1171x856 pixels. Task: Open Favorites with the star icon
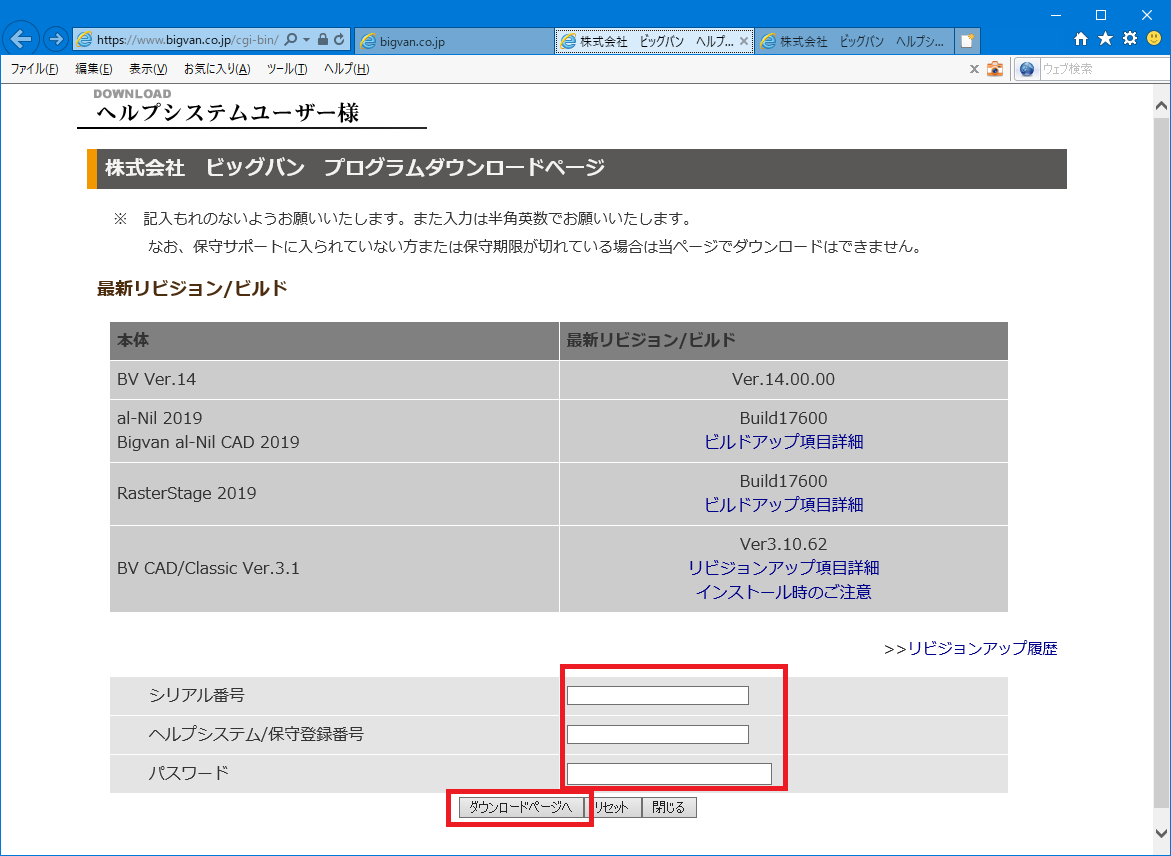pos(1105,39)
